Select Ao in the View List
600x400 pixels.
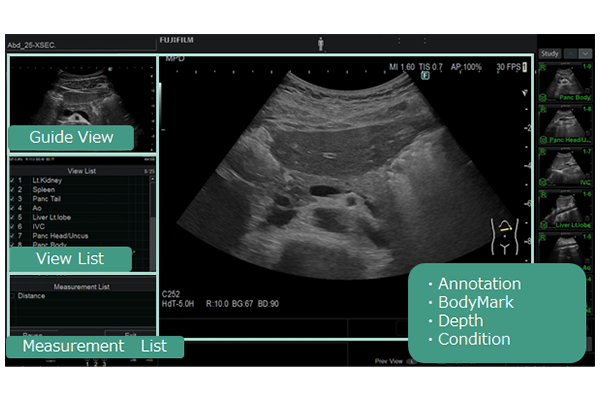pos(37,208)
